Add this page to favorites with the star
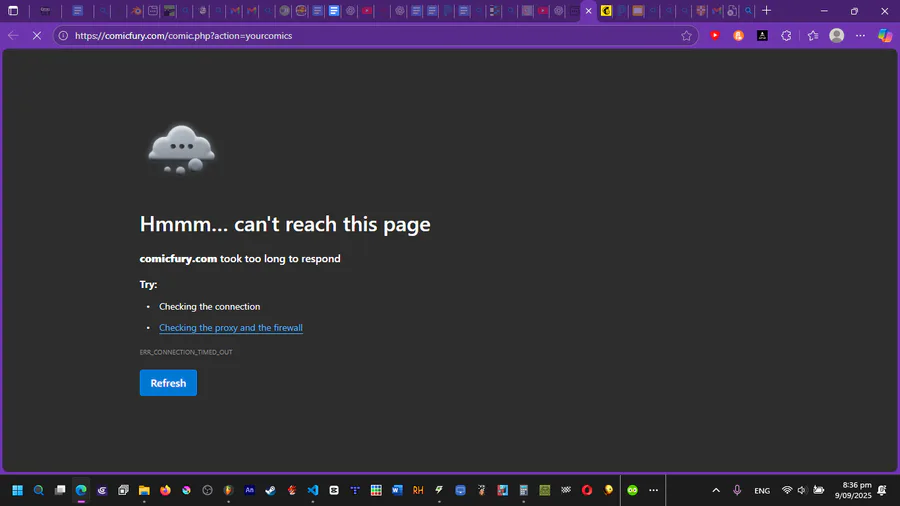 (686, 36)
